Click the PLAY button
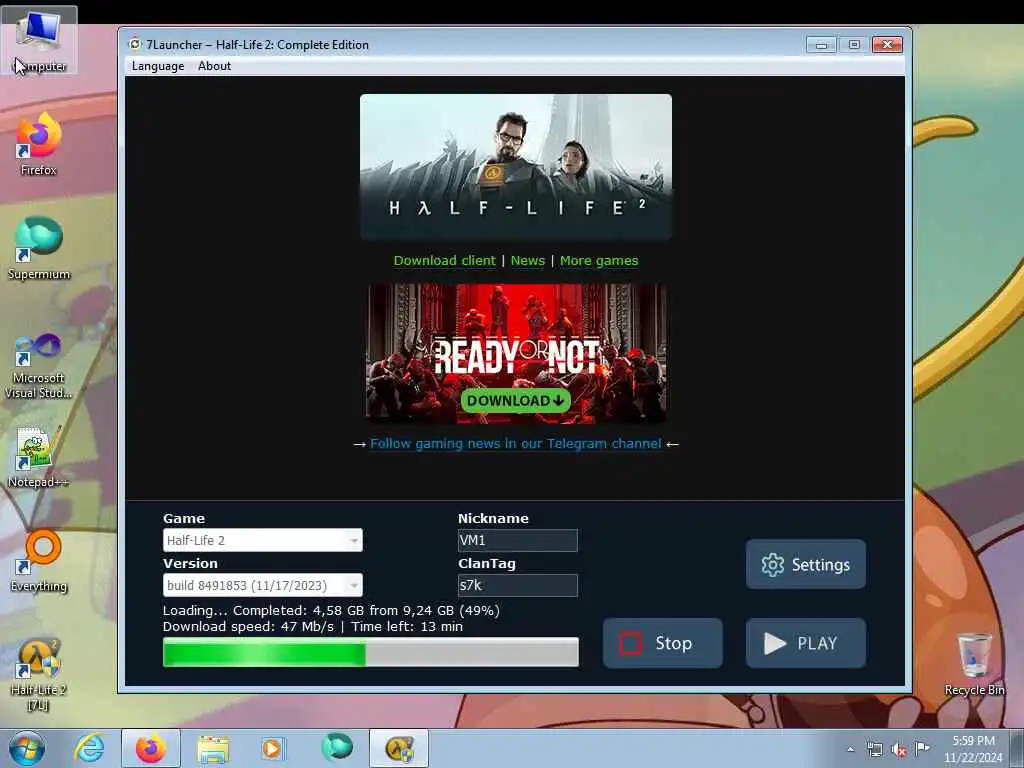The image size is (1024, 768). pyautogui.click(x=806, y=643)
